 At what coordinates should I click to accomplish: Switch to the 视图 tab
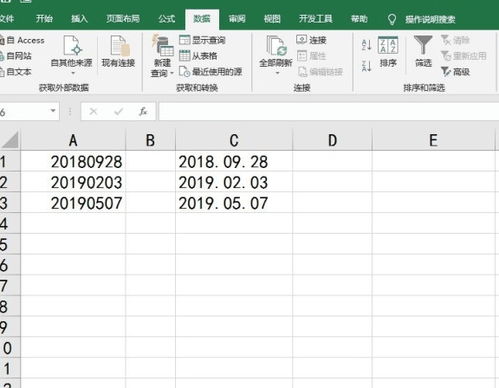click(272, 19)
